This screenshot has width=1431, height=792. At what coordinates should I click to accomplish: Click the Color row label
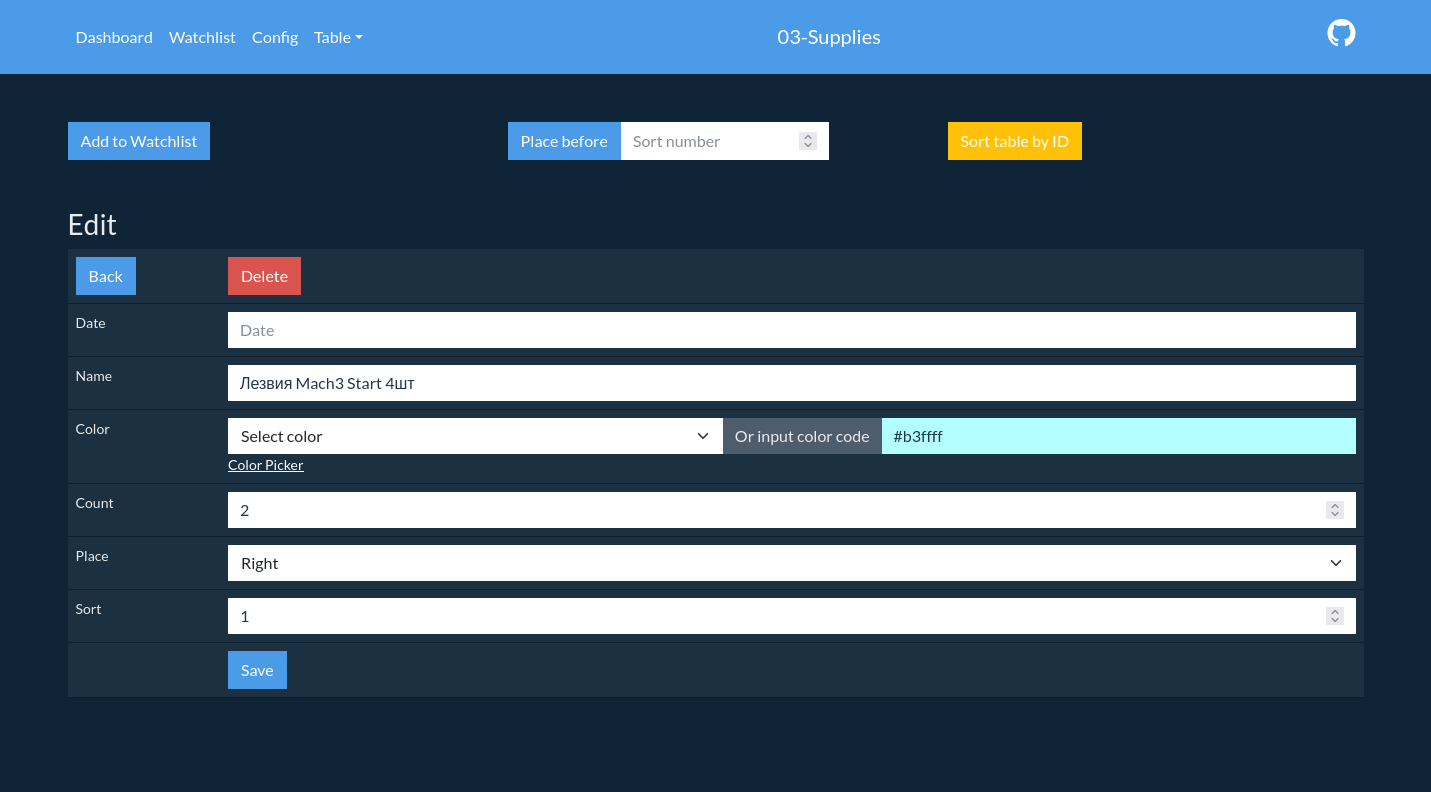click(x=93, y=429)
